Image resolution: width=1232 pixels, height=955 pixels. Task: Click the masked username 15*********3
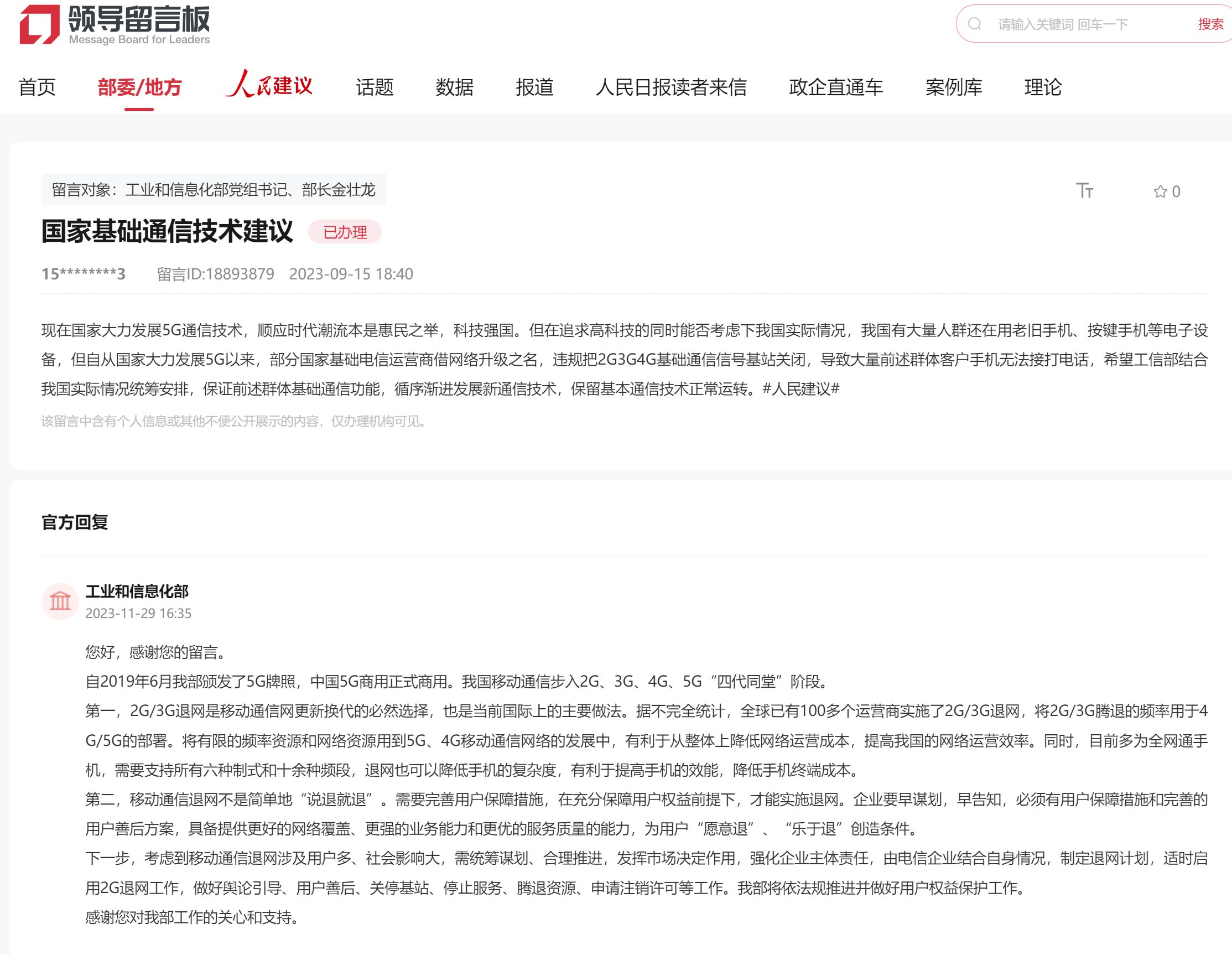pyautogui.click(x=84, y=274)
